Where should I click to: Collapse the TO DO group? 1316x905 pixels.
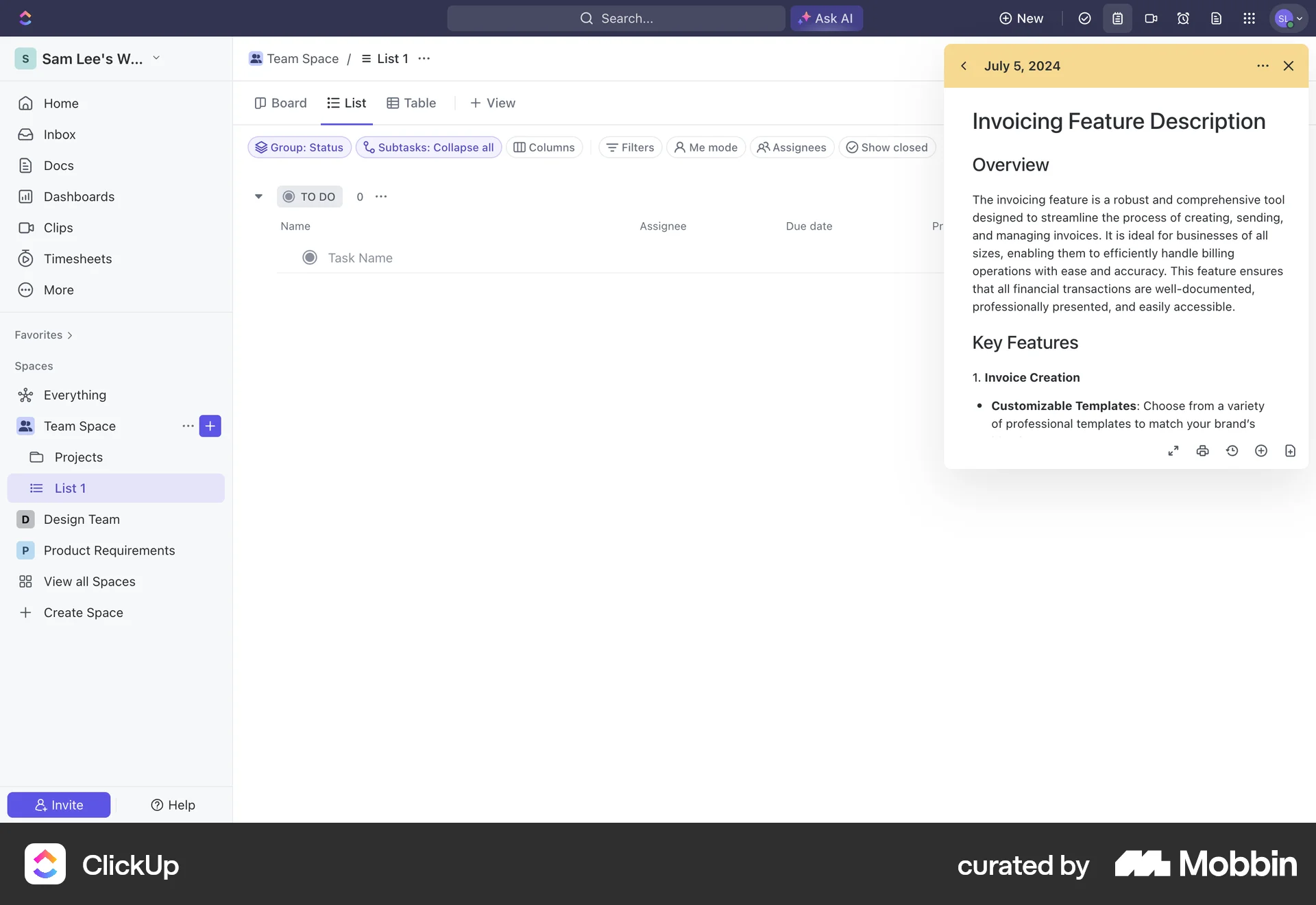(x=258, y=197)
